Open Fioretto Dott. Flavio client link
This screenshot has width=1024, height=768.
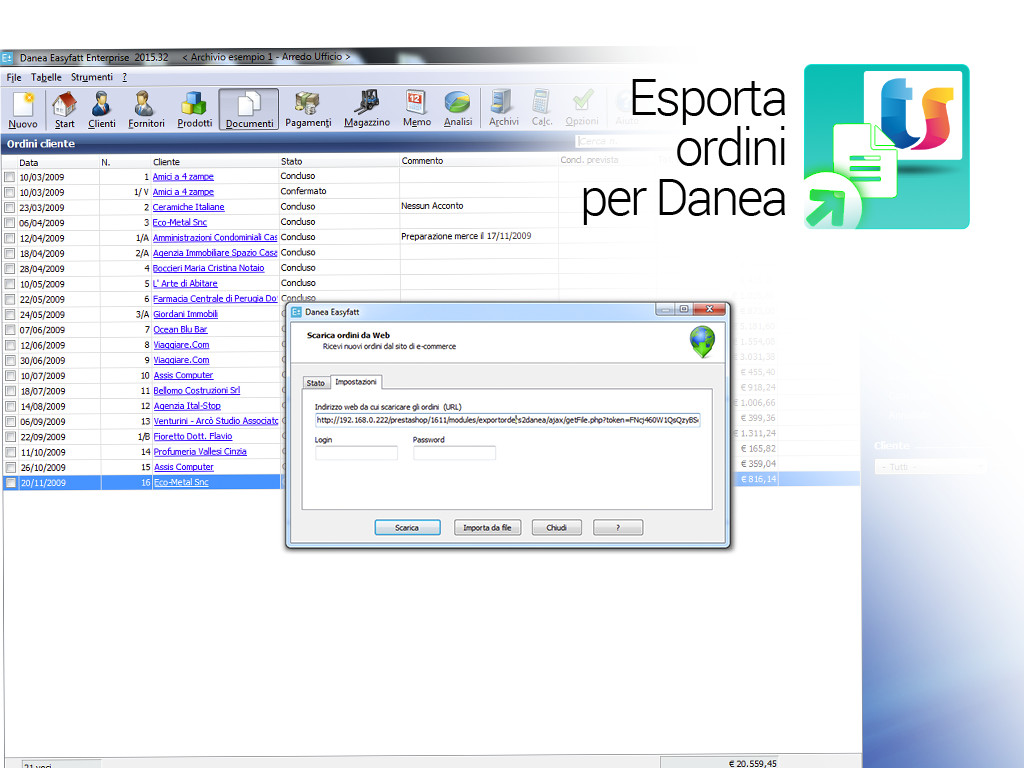pos(193,436)
